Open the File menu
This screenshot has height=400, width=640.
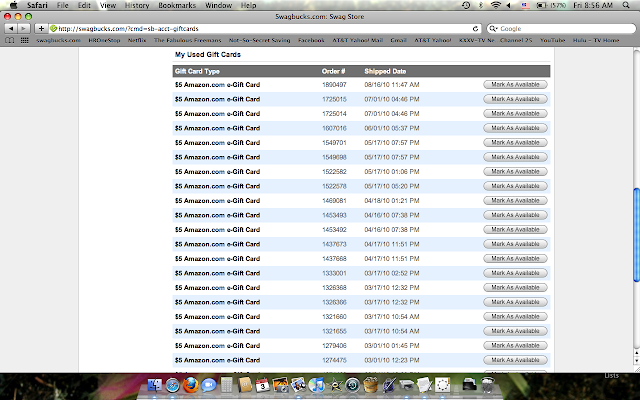click(x=62, y=5)
